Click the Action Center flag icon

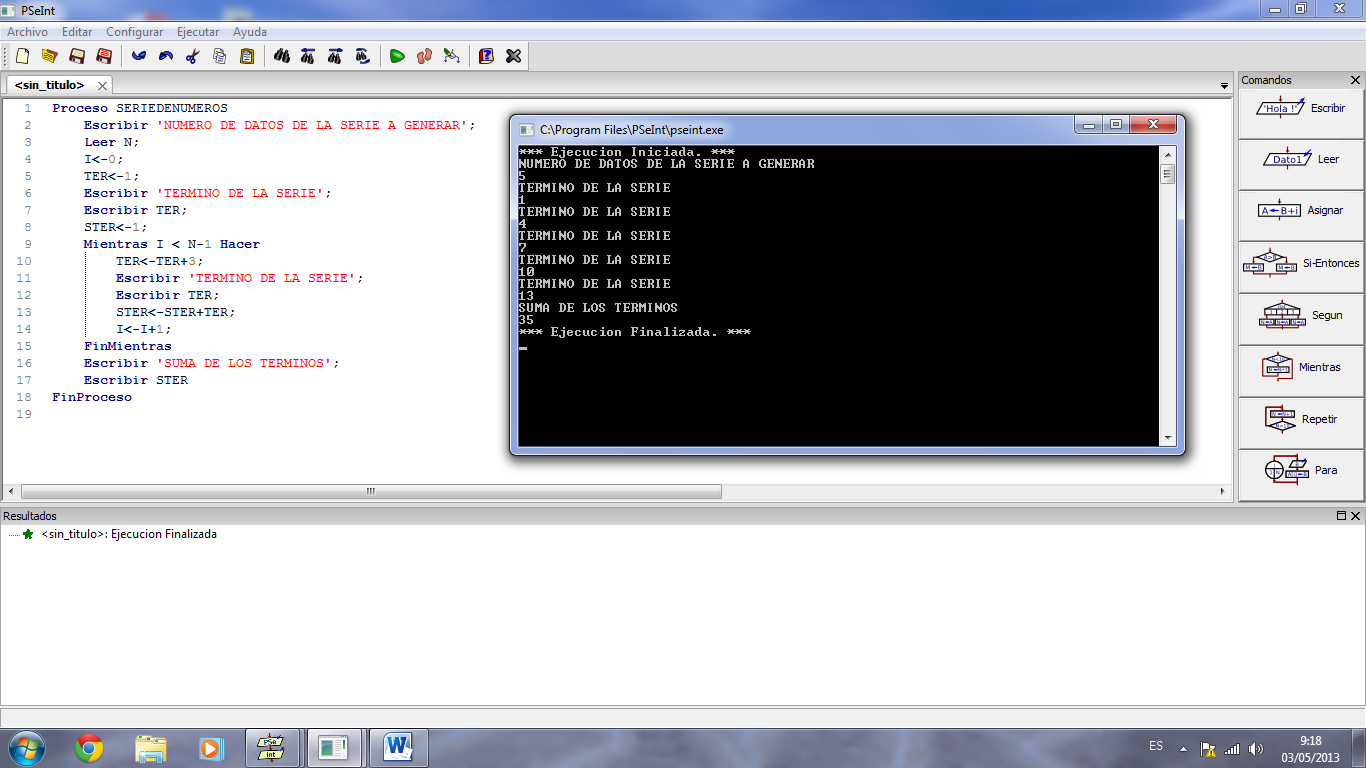point(1208,748)
